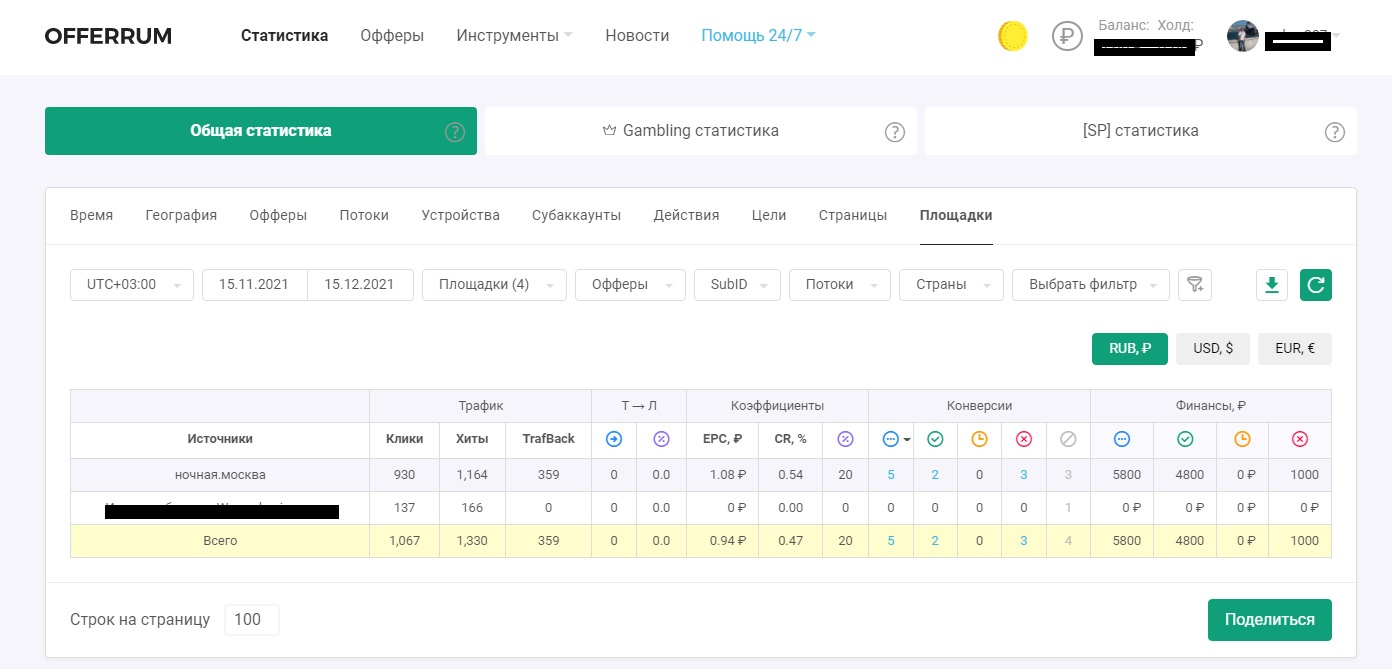Open the Страны filter dropdown
1392x669 pixels.
click(x=951, y=285)
